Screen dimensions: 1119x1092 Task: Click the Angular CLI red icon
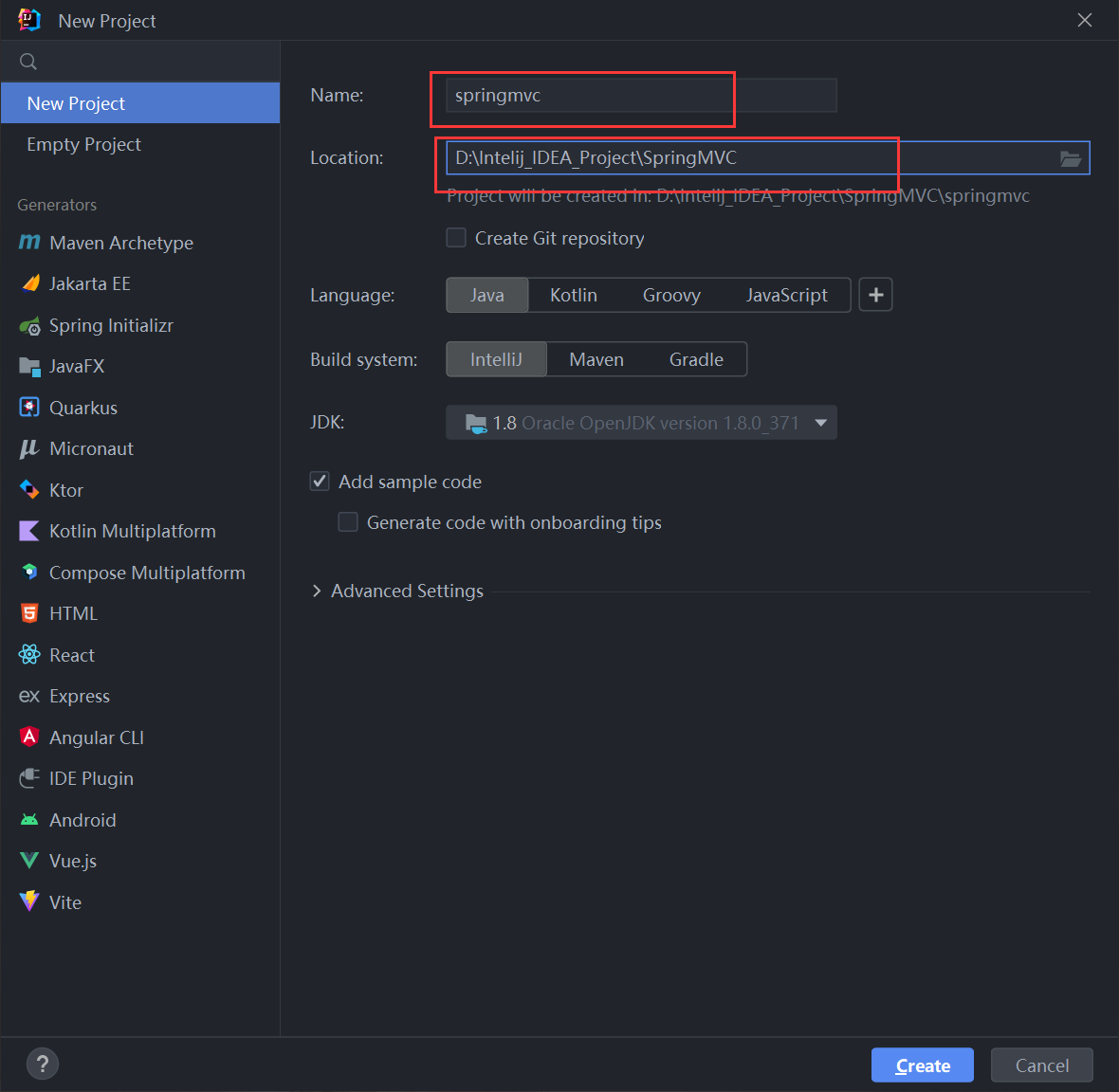29,737
